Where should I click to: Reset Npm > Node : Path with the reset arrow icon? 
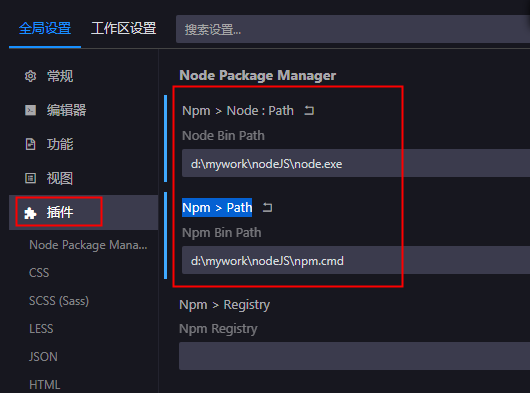(309, 110)
